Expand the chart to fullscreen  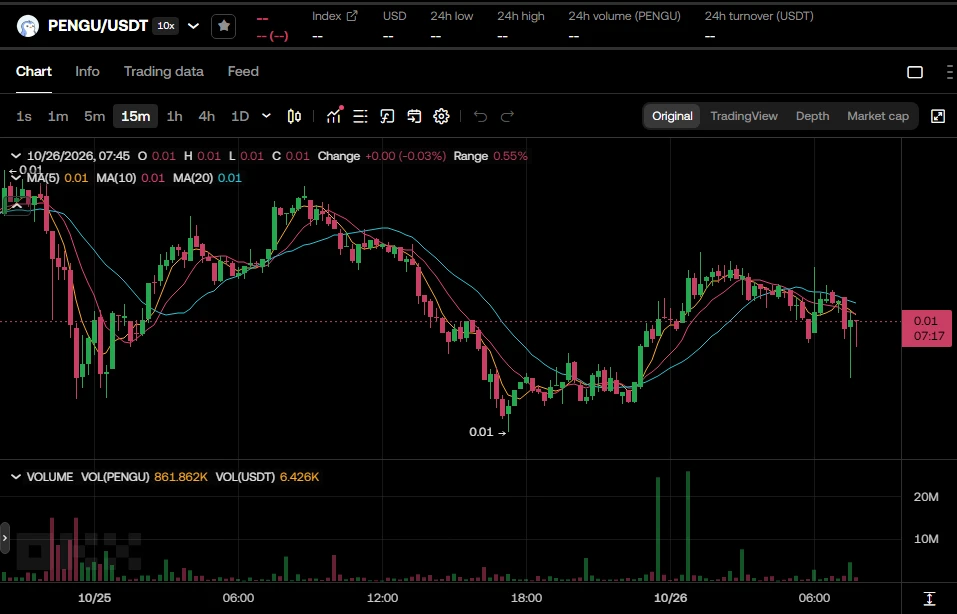point(938,116)
